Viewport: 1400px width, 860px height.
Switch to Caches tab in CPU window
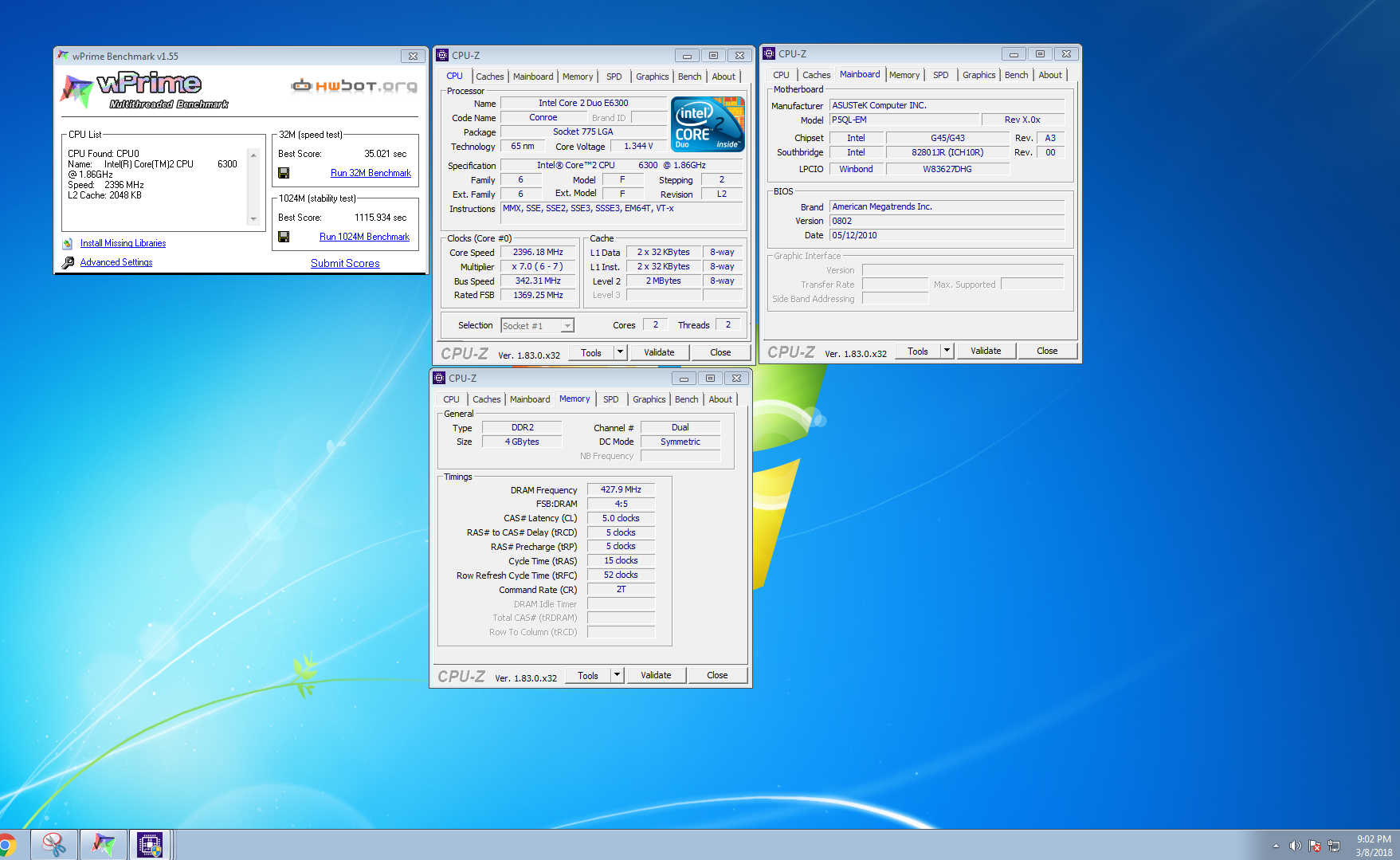(490, 77)
